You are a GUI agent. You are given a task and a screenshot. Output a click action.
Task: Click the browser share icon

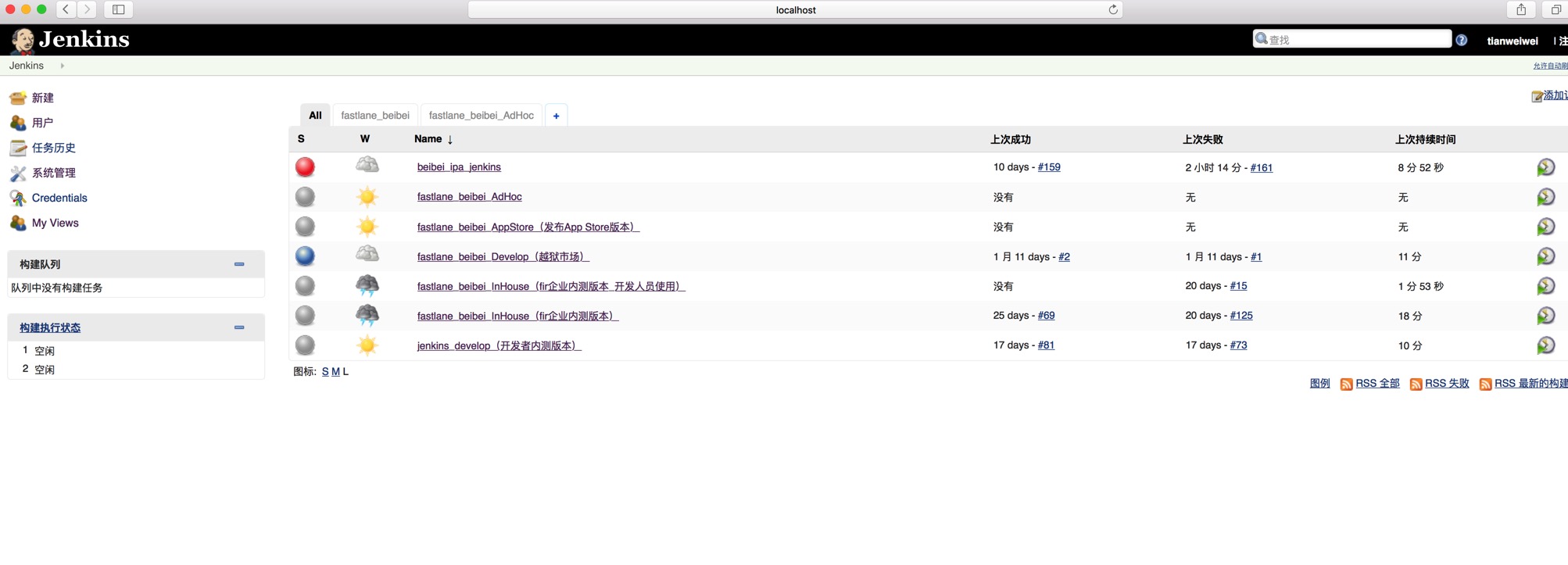(x=1520, y=9)
